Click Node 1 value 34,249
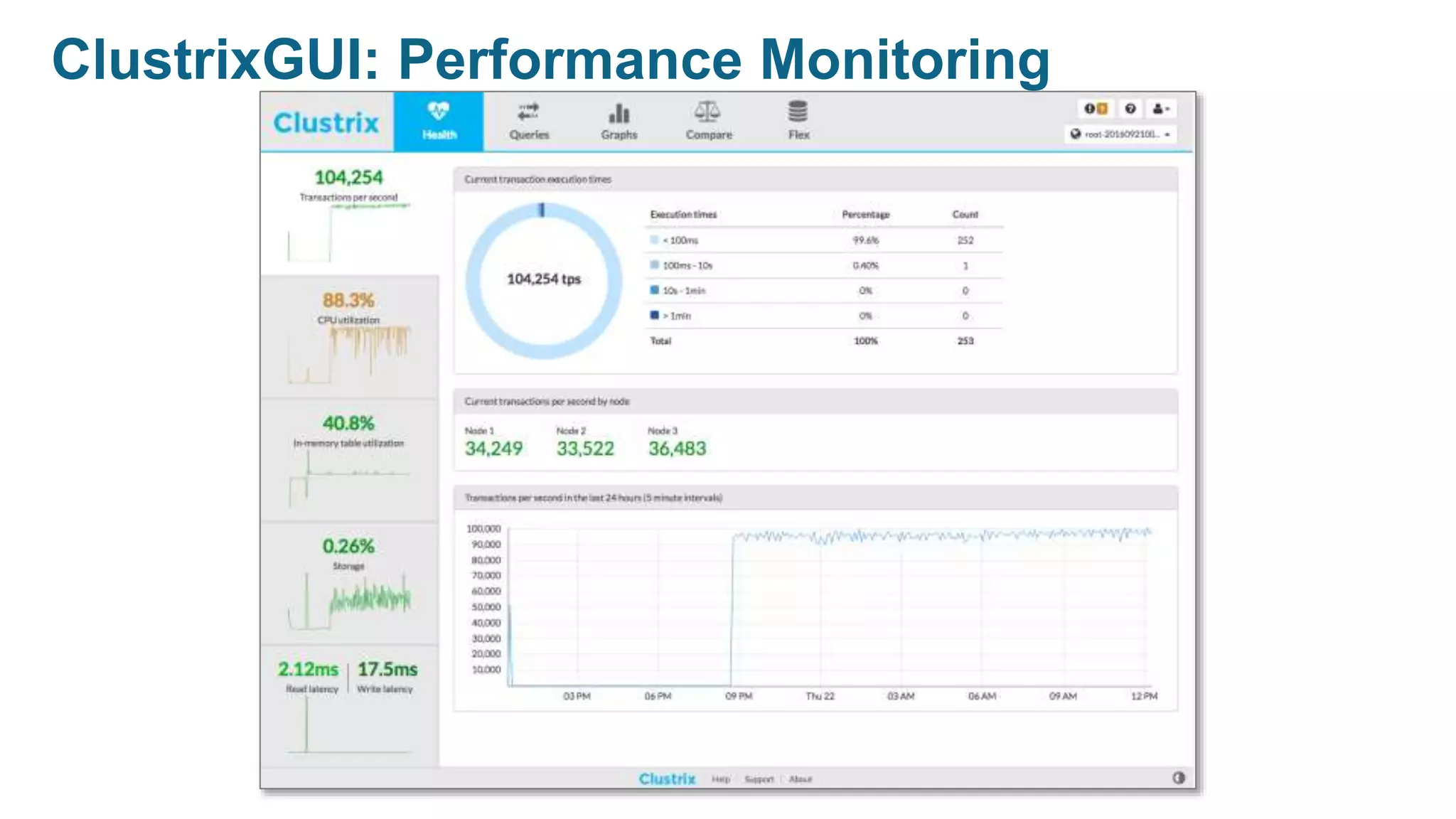Viewport: 1456px width, 819px height. (493, 449)
